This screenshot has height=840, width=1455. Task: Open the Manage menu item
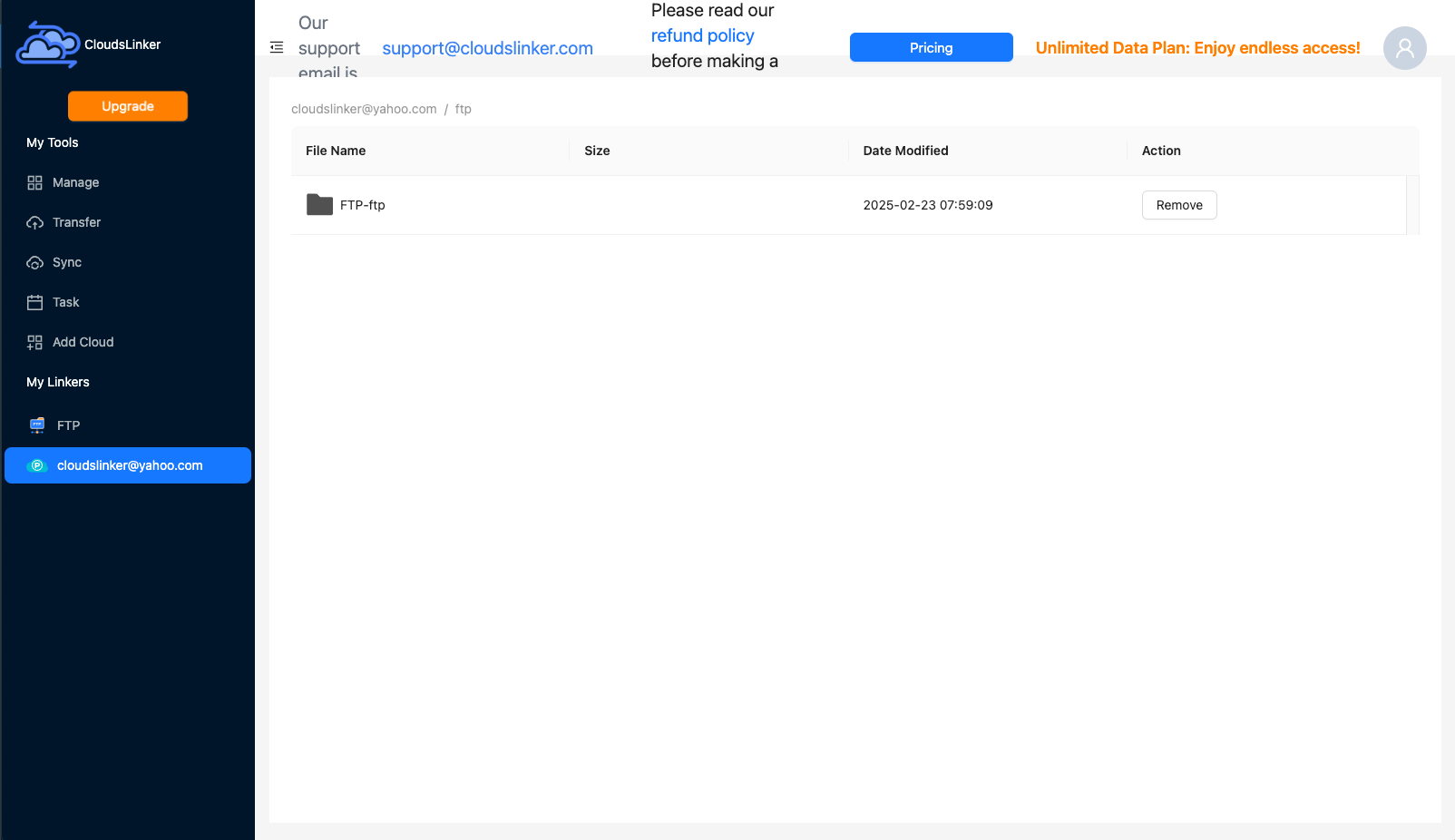click(x=128, y=182)
